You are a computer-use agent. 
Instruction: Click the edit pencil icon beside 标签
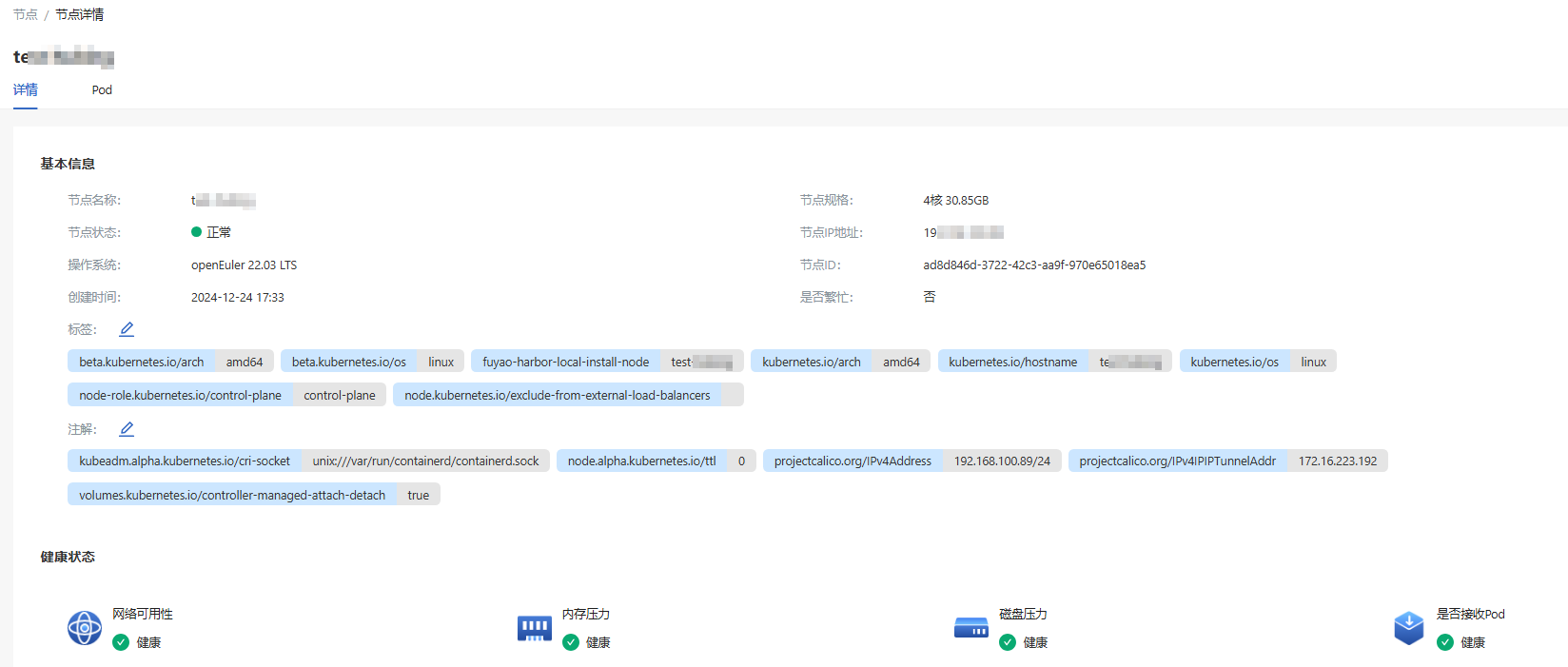(x=127, y=329)
